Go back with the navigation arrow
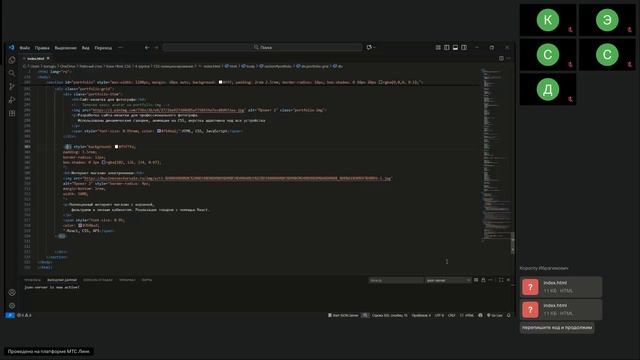The image size is (640, 360). pos(147,47)
